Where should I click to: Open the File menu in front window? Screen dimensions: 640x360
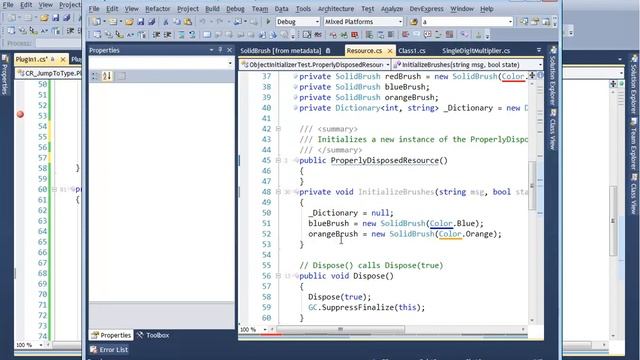point(94,9)
